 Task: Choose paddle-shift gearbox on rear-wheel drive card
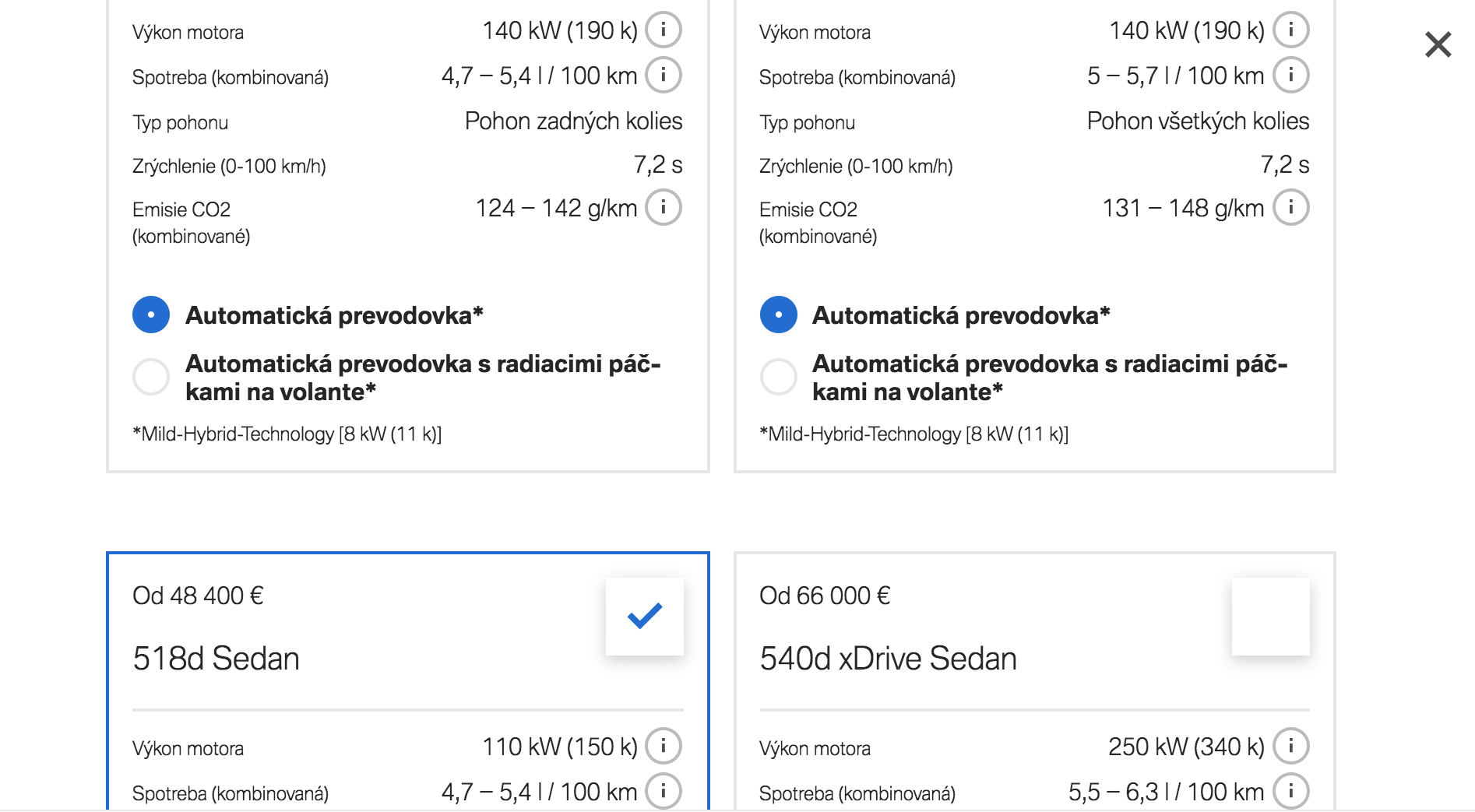click(x=151, y=378)
